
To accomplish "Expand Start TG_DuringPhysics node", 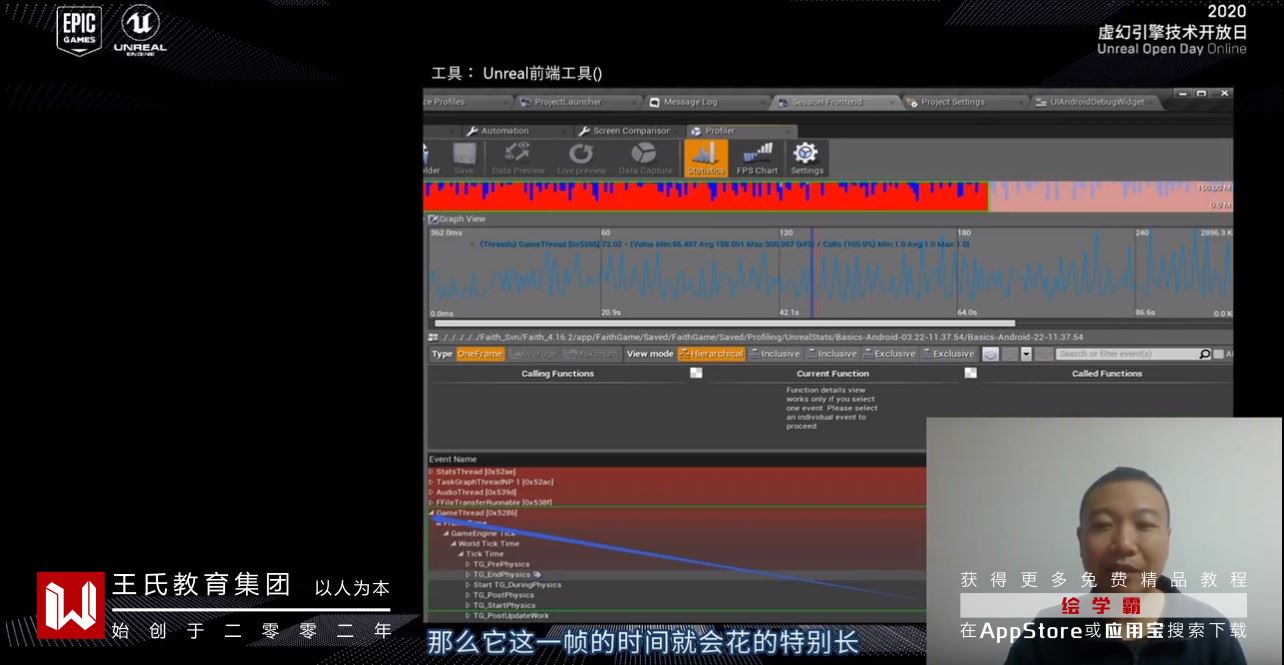I will tap(467, 585).
